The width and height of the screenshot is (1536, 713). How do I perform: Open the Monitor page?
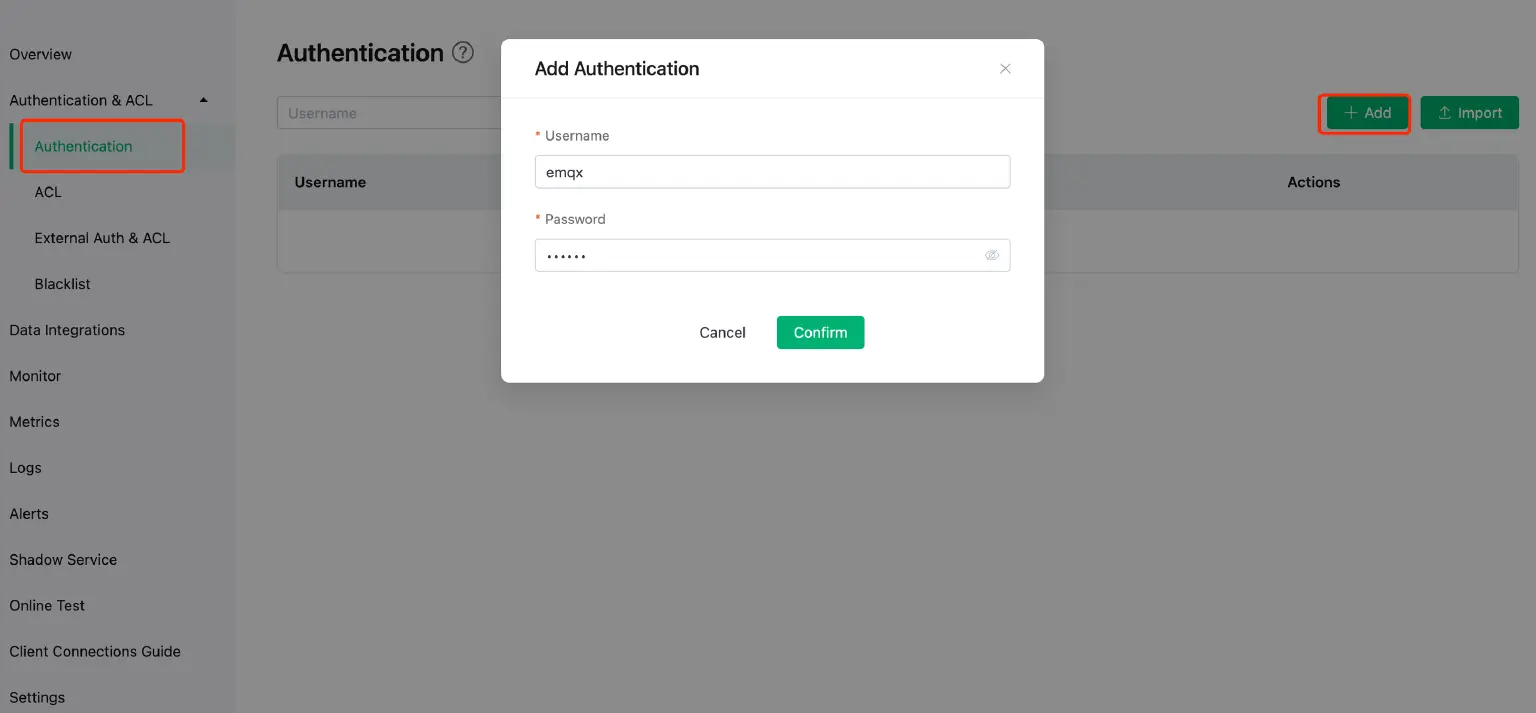tap(35, 376)
